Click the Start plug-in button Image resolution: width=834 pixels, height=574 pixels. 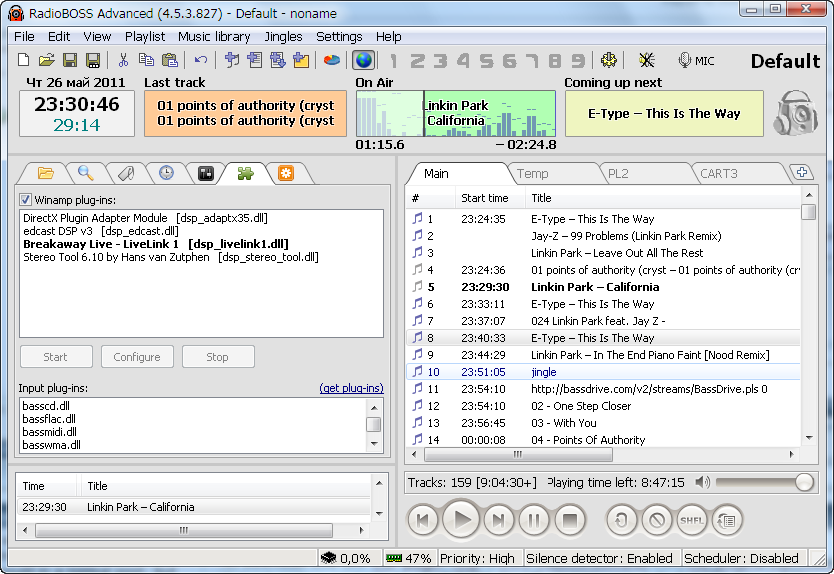[56, 357]
